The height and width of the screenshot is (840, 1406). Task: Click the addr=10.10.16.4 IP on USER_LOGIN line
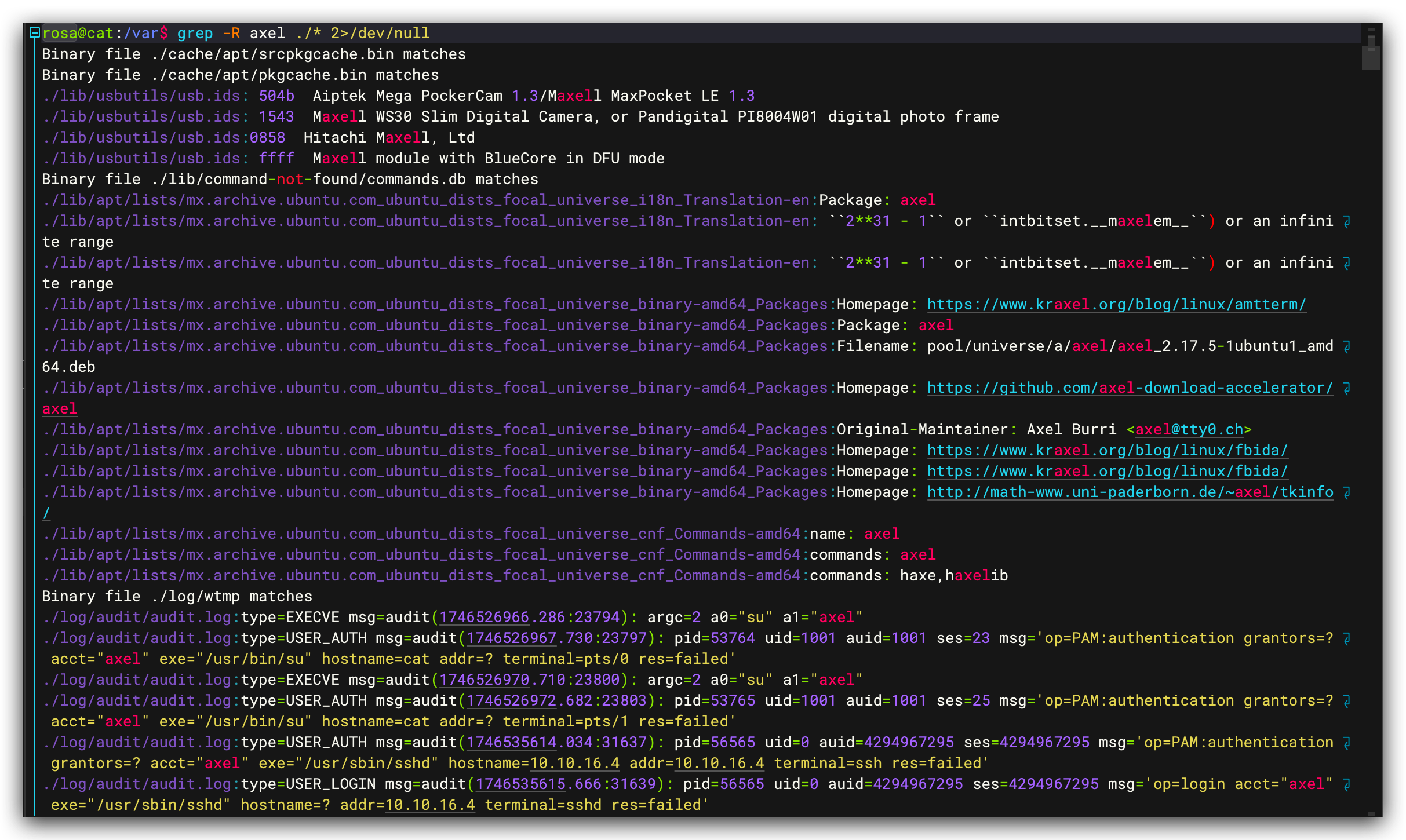click(x=429, y=805)
